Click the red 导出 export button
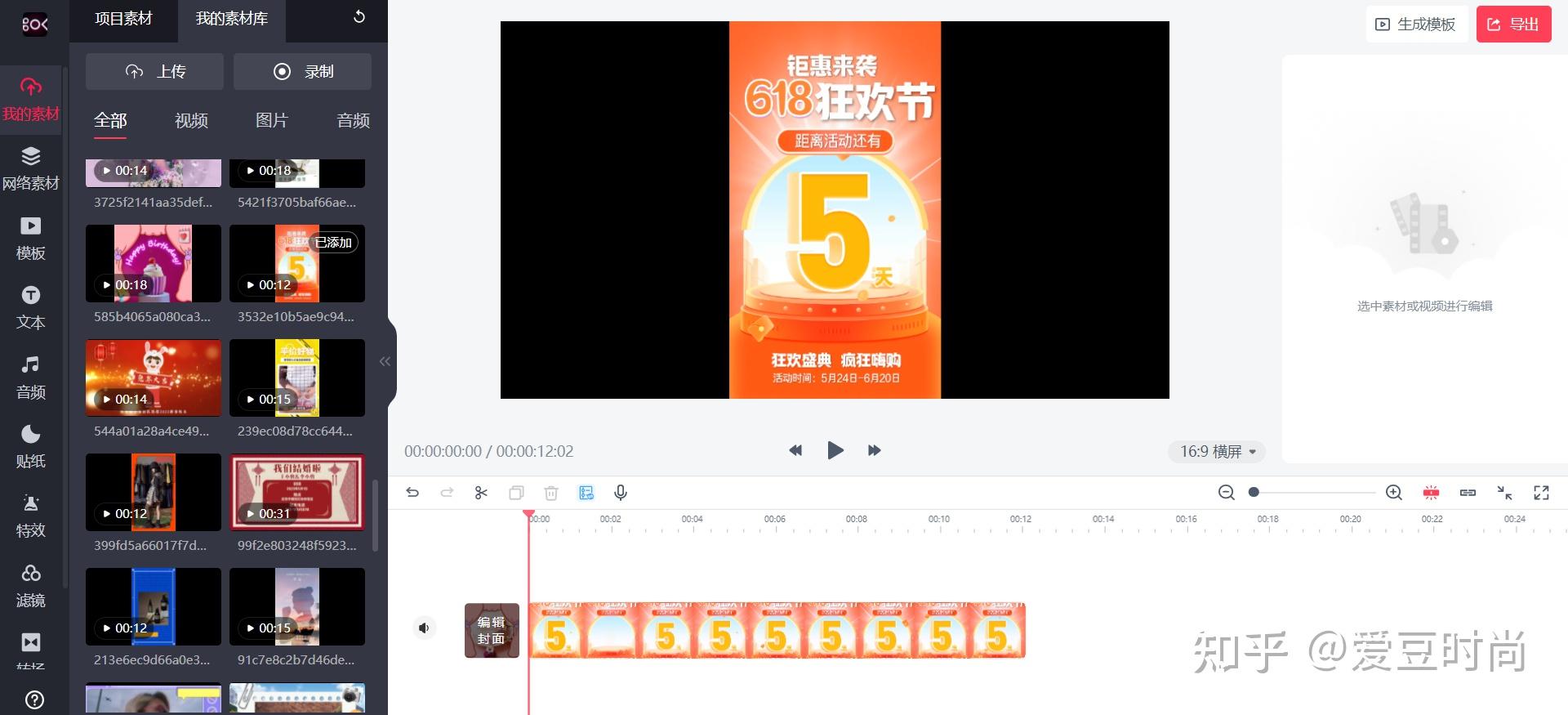Viewport: 1568px width, 715px height. click(x=1513, y=25)
